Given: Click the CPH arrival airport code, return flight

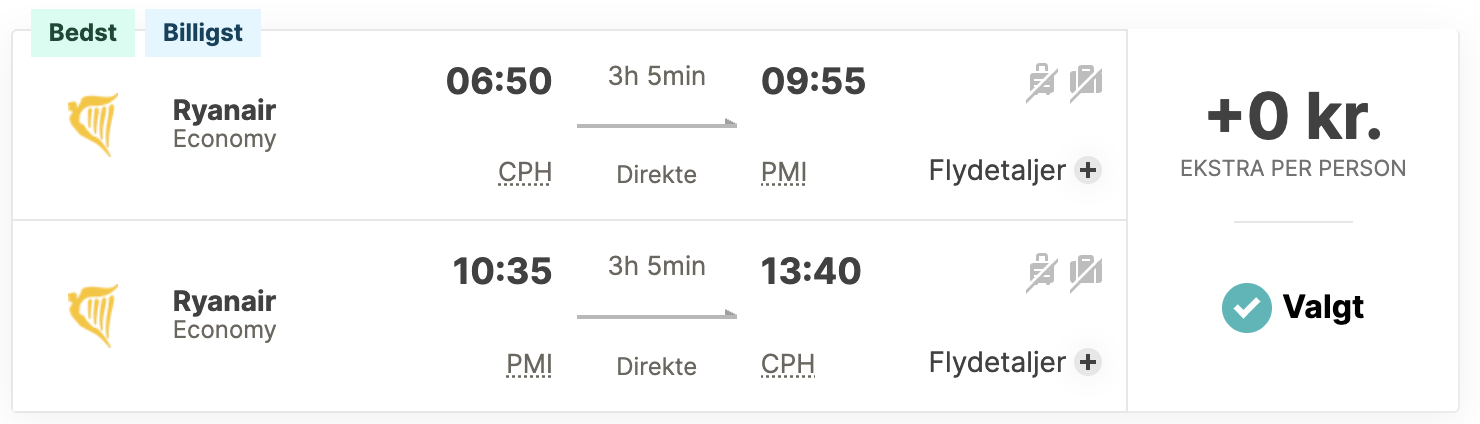Looking at the screenshot, I should click(x=788, y=364).
